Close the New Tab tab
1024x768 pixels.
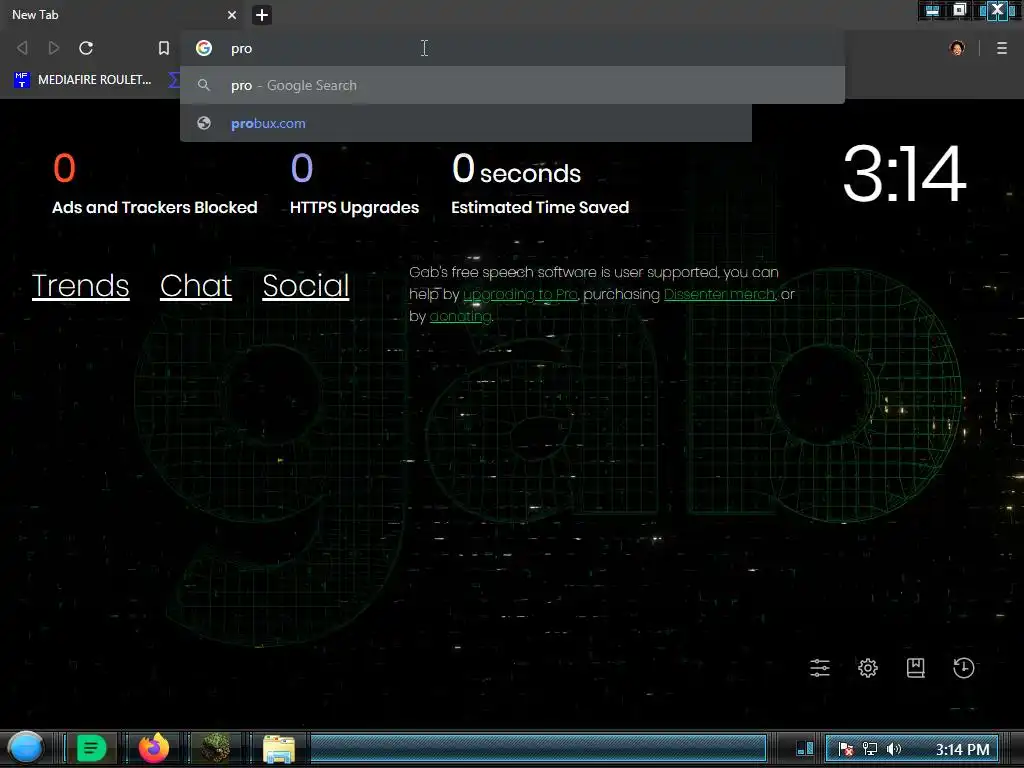coord(232,15)
